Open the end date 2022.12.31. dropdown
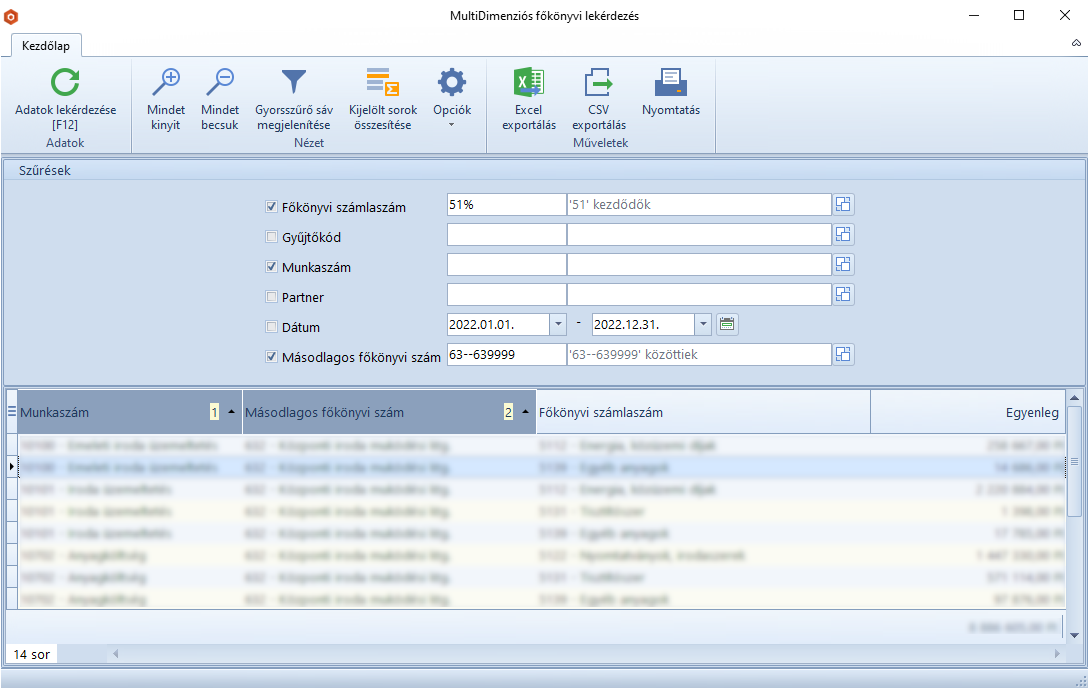Viewport: 1089px width, 689px height. [x=703, y=324]
